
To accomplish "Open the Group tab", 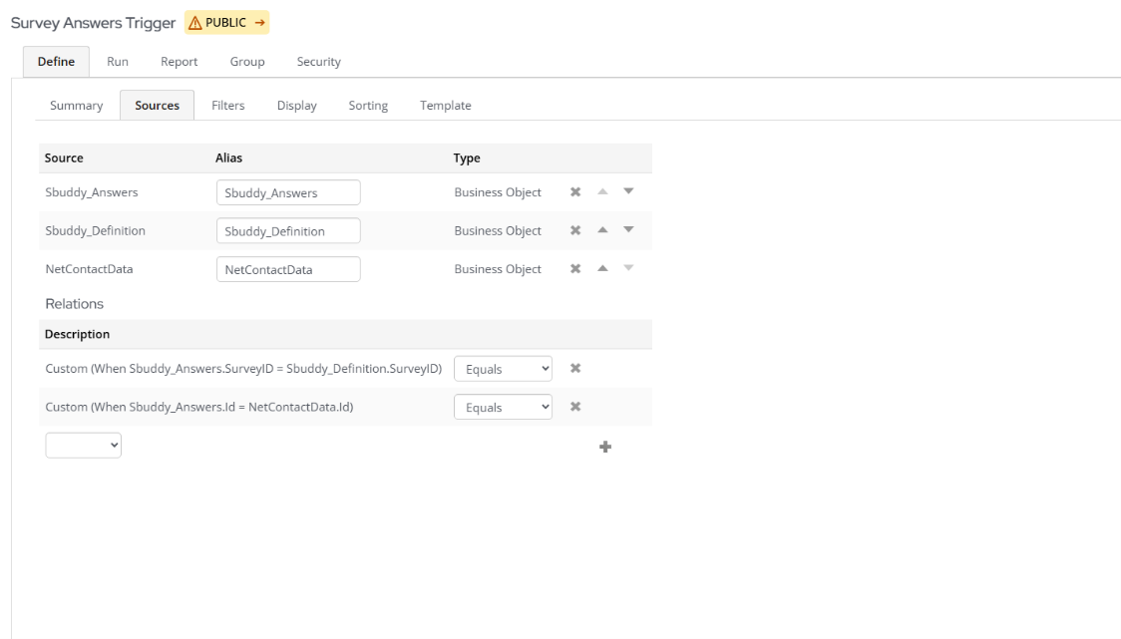I will (247, 61).
